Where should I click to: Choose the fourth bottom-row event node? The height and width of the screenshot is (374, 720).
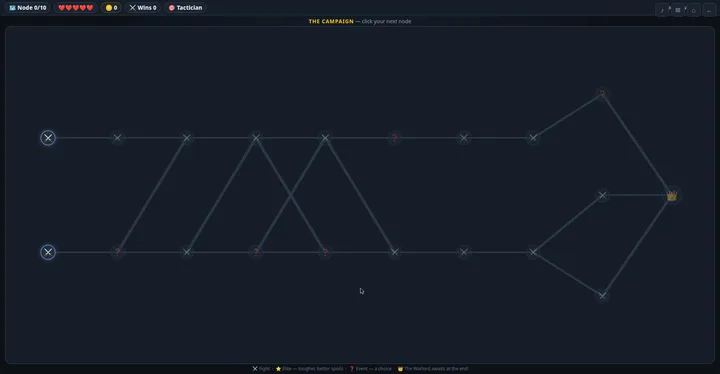(x=256, y=252)
